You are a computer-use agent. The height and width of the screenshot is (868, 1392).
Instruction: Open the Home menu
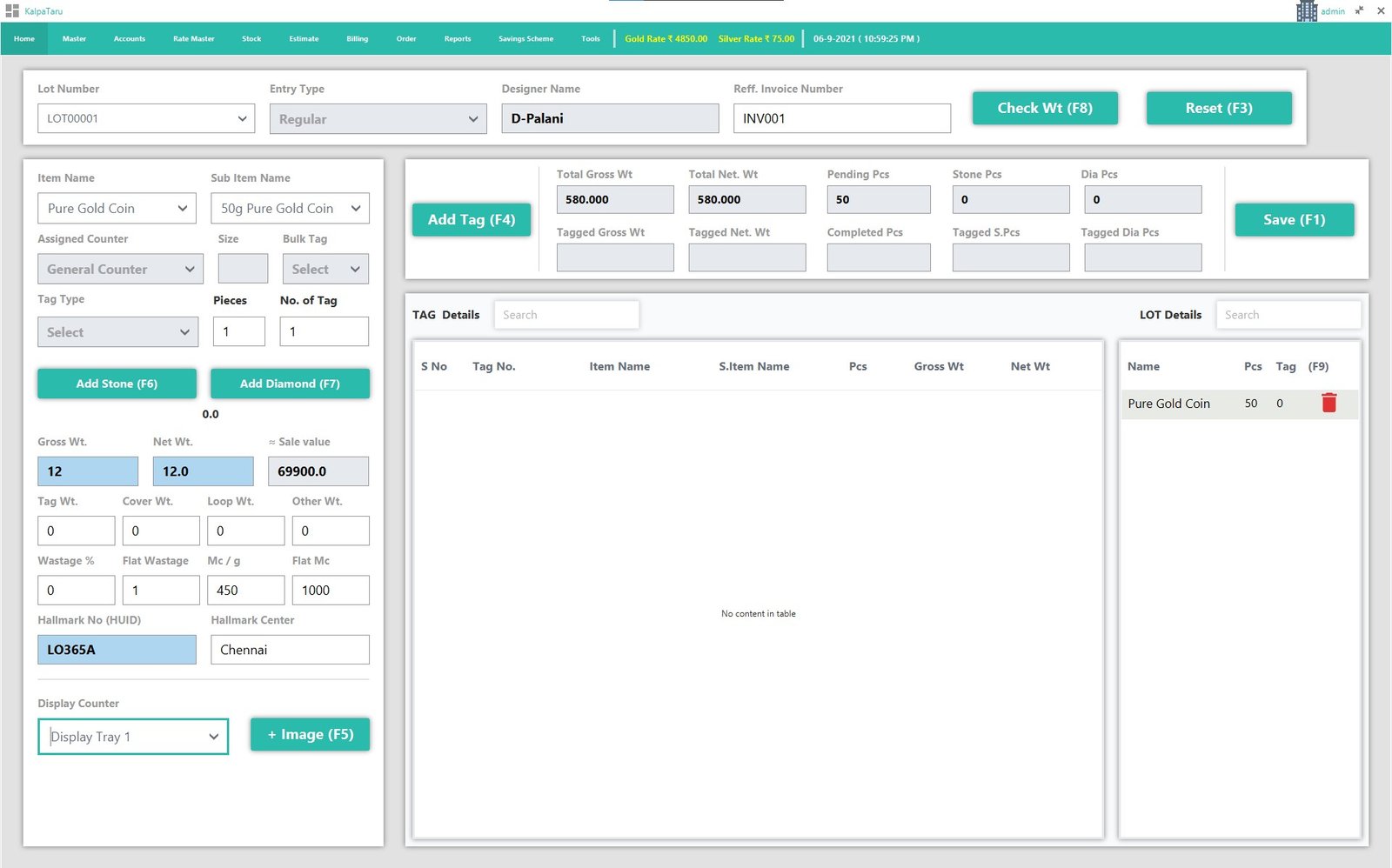click(x=24, y=38)
